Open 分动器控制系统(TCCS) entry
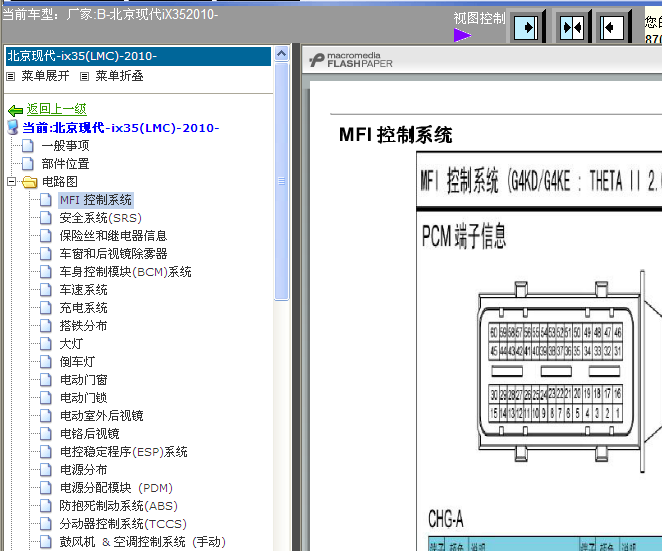Image resolution: width=662 pixels, height=551 pixels. pos(123,524)
